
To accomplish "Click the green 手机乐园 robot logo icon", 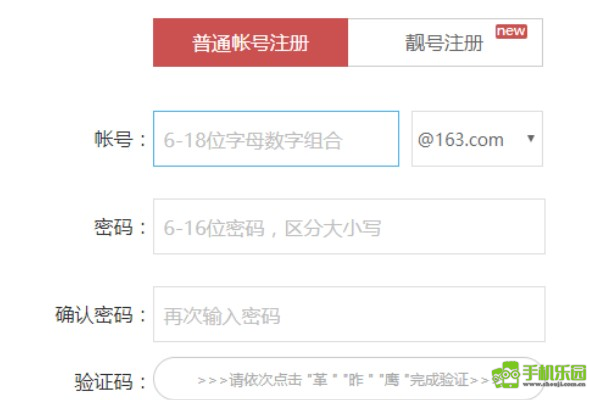I will pos(506,374).
